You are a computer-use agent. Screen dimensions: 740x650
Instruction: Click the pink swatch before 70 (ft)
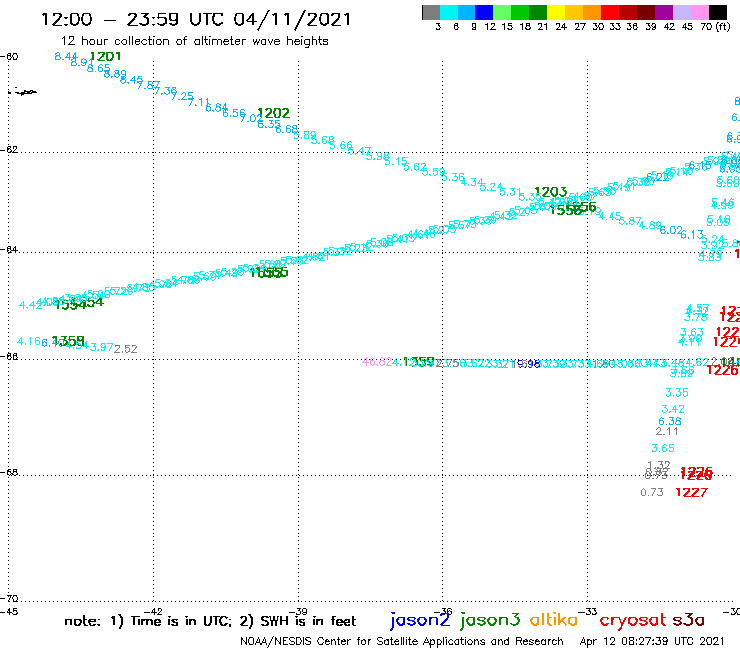pos(699,13)
